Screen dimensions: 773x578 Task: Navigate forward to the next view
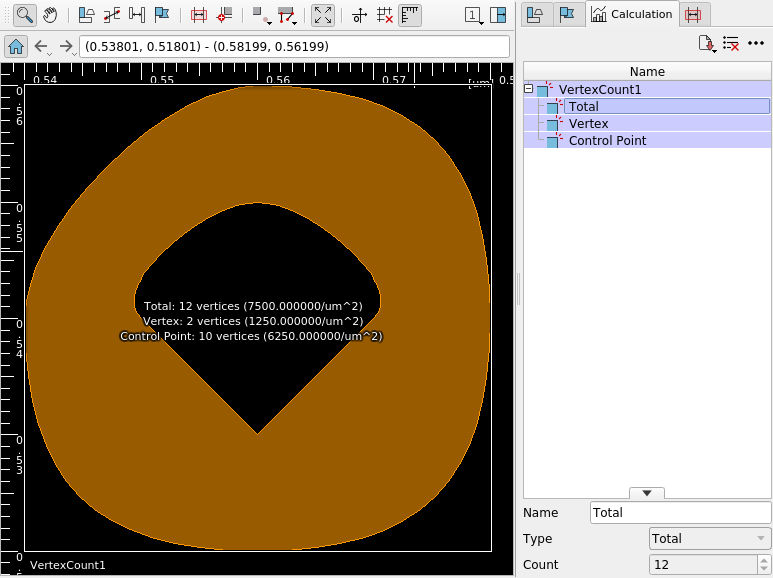[x=67, y=47]
